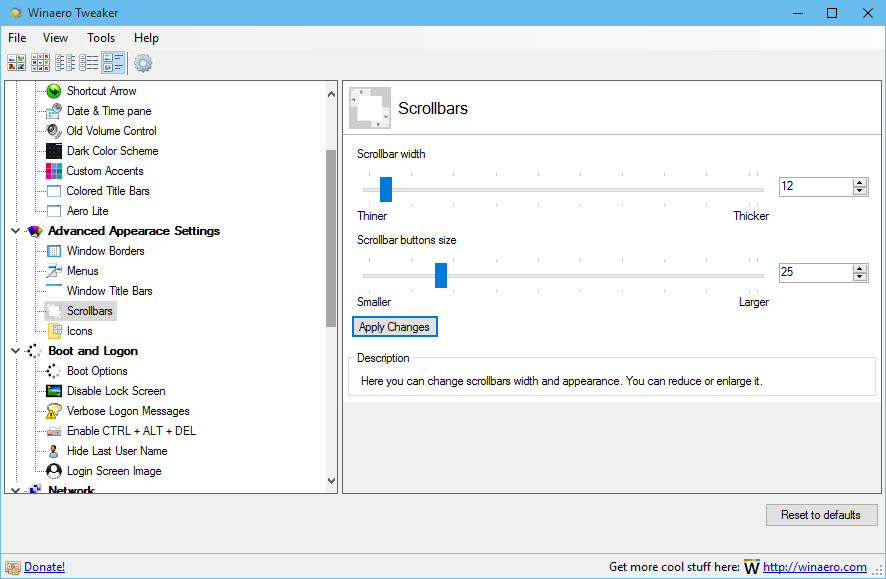This screenshot has width=886, height=579.
Task: Click the Scrollbar buttons size value field
Action: (815, 272)
